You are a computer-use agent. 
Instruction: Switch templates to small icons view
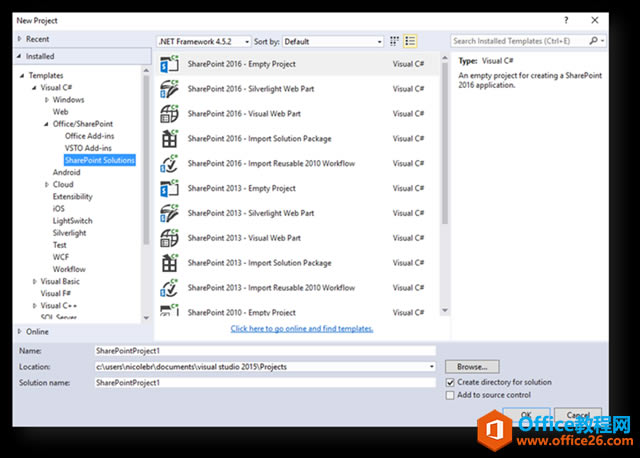click(394, 41)
